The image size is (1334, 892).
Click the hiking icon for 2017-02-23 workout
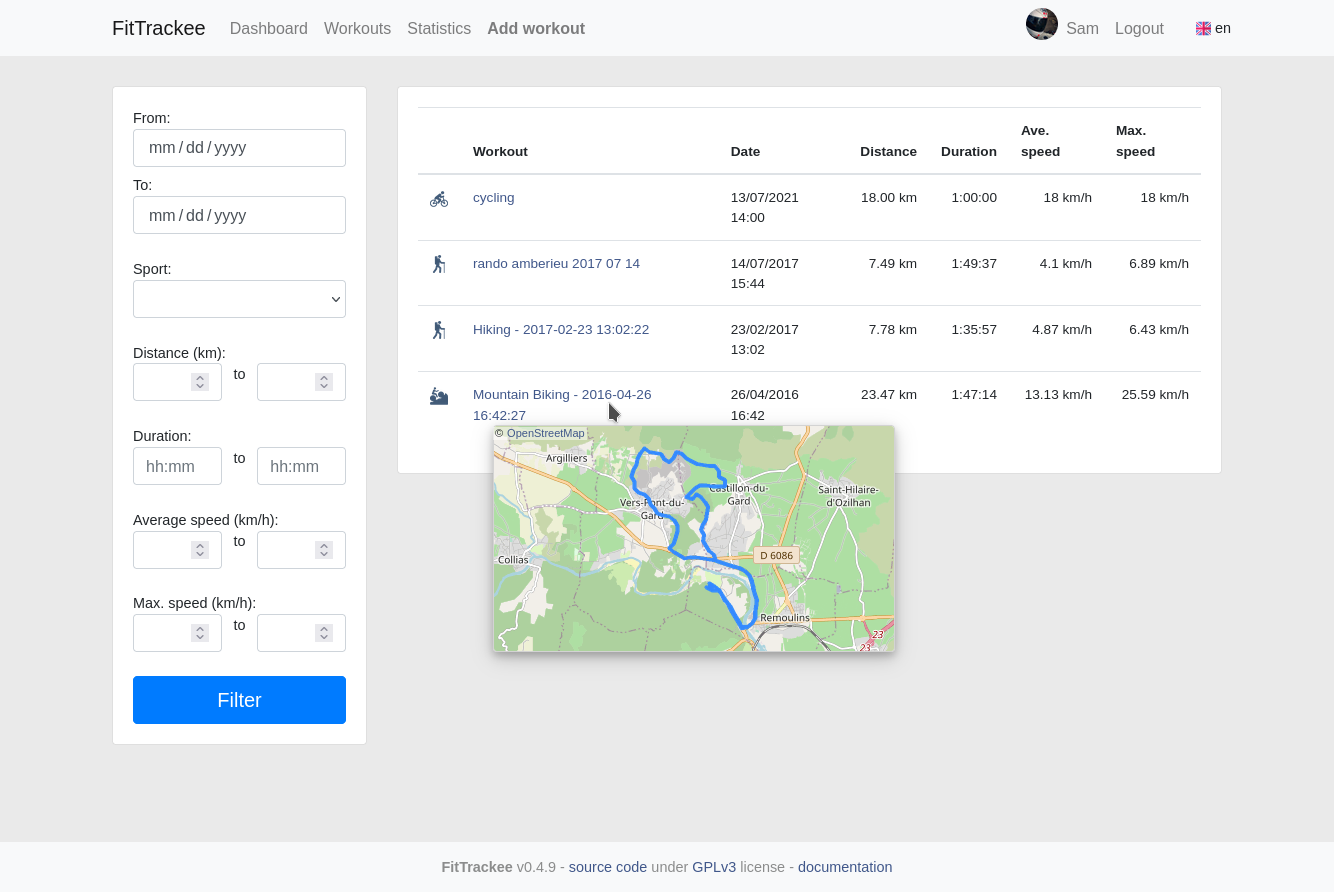(439, 330)
